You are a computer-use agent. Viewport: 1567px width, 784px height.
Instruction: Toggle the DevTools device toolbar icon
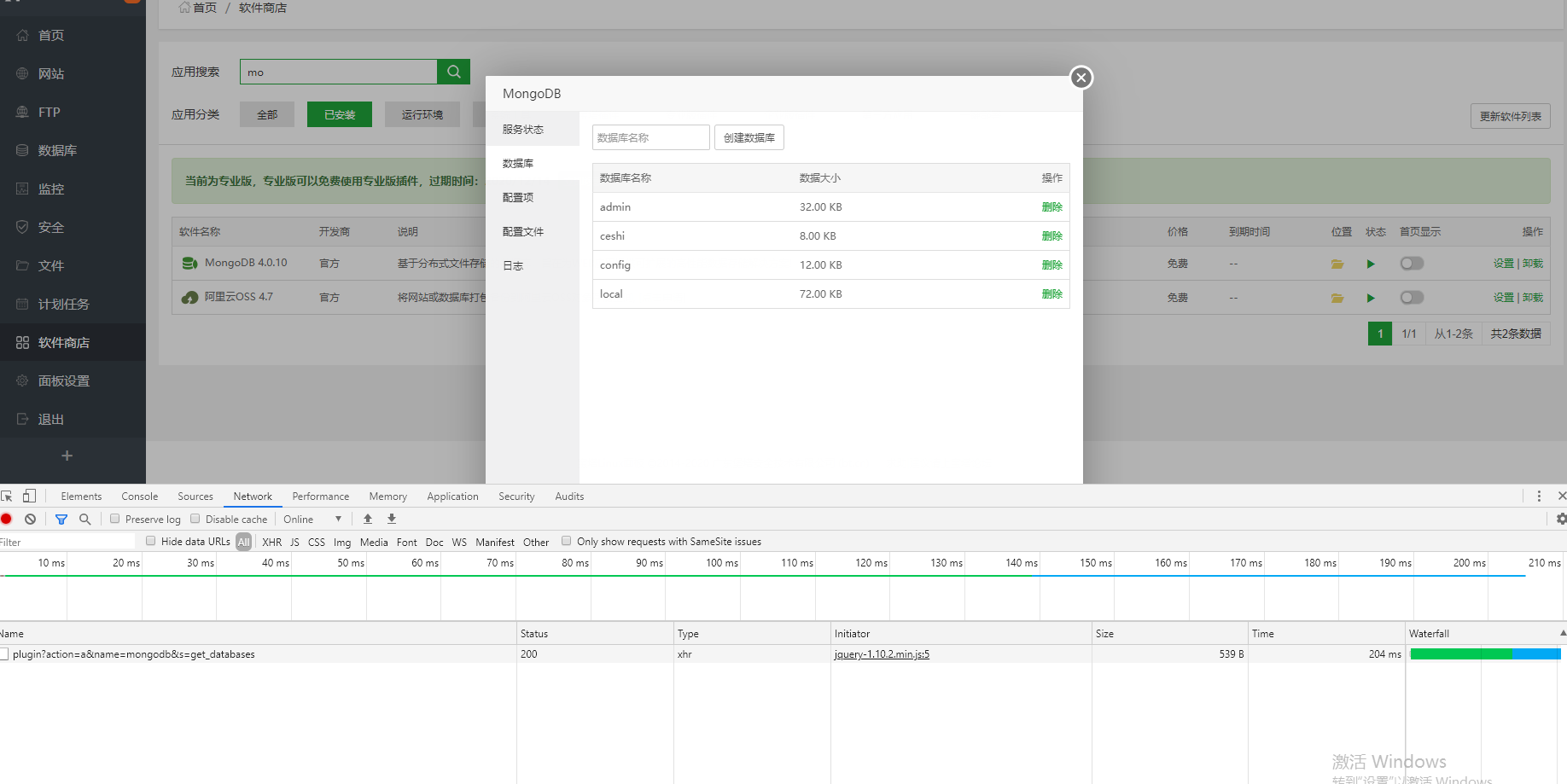[29, 496]
